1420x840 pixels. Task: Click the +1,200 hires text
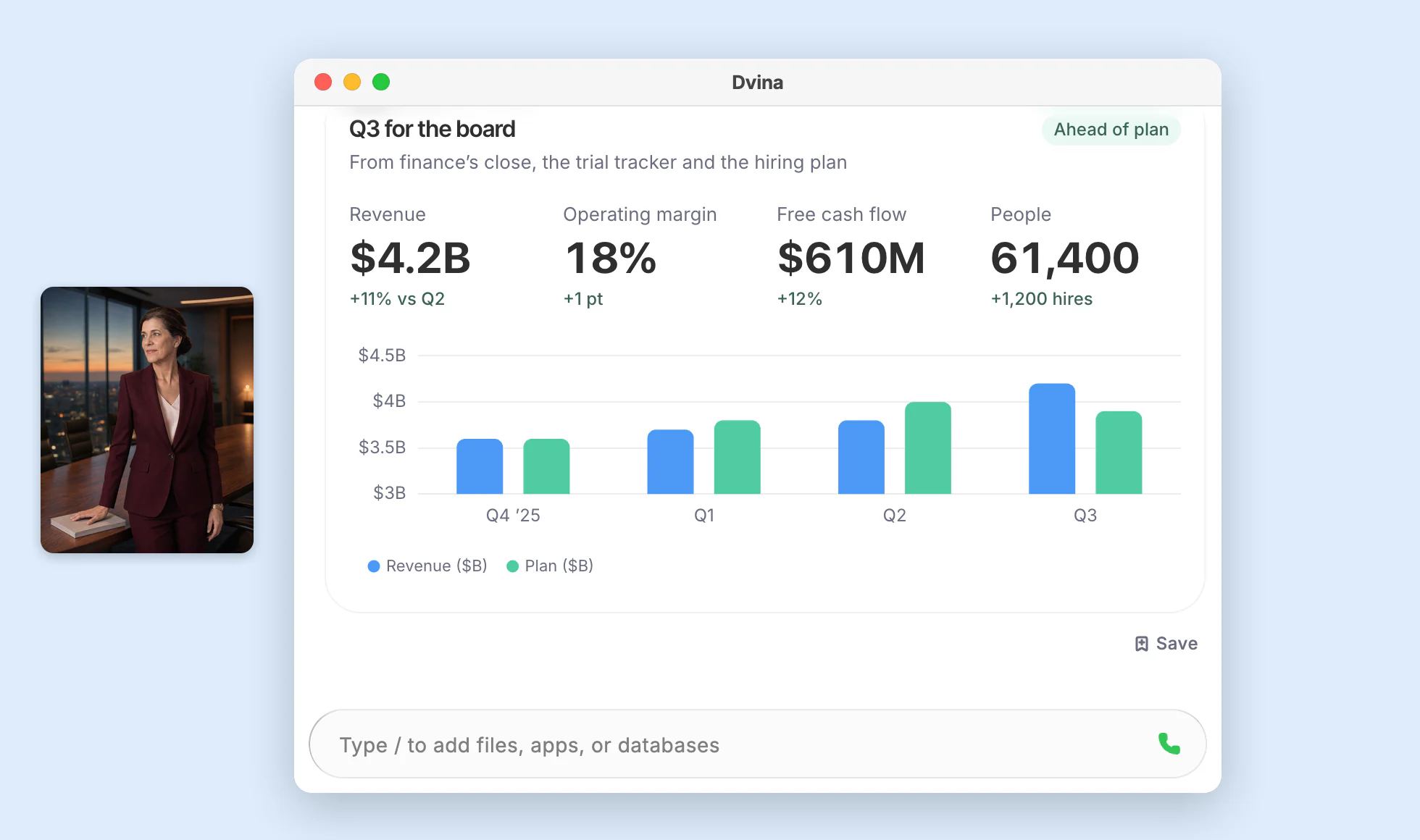pyautogui.click(x=1042, y=298)
